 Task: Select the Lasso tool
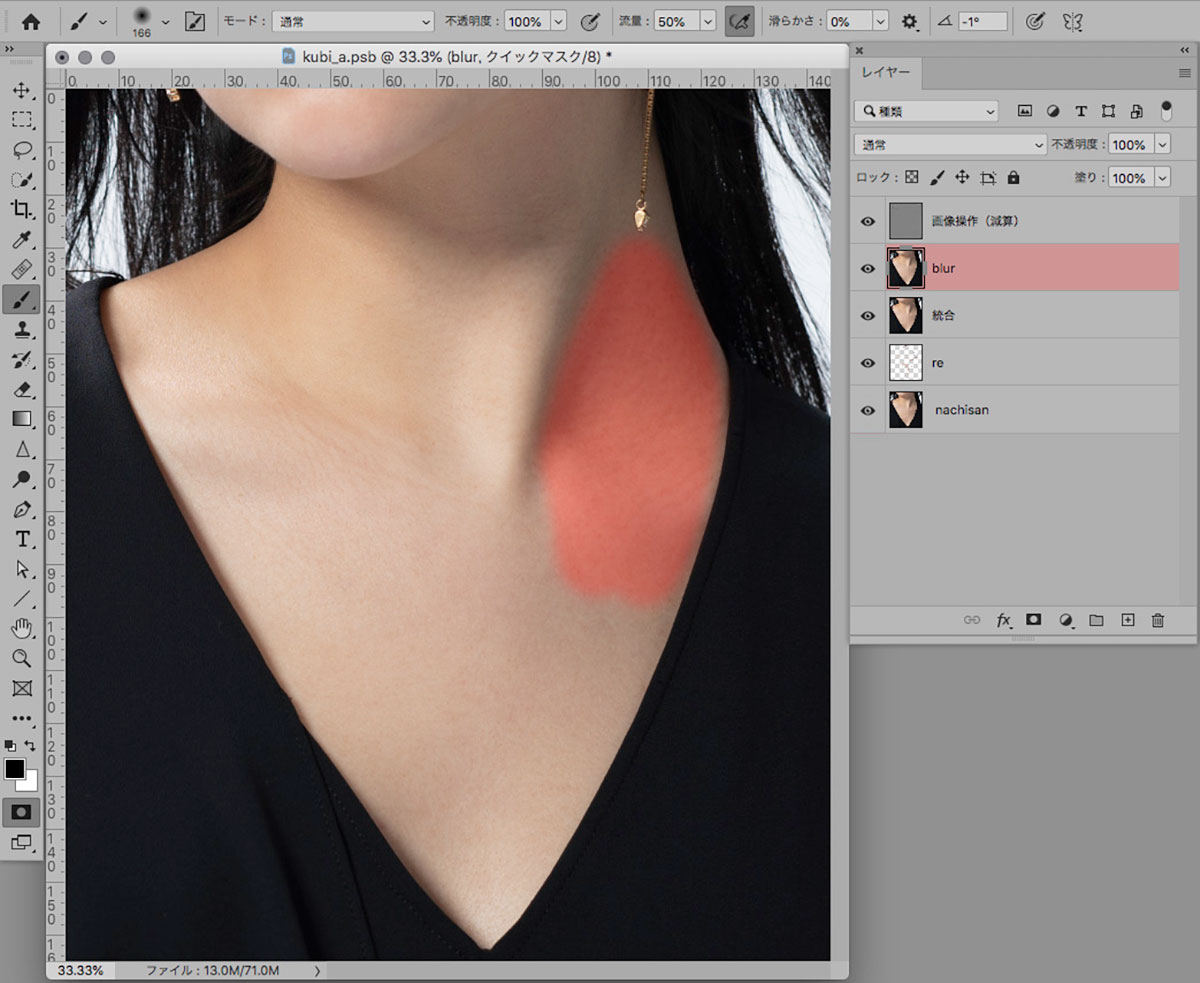[x=21, y=150]
